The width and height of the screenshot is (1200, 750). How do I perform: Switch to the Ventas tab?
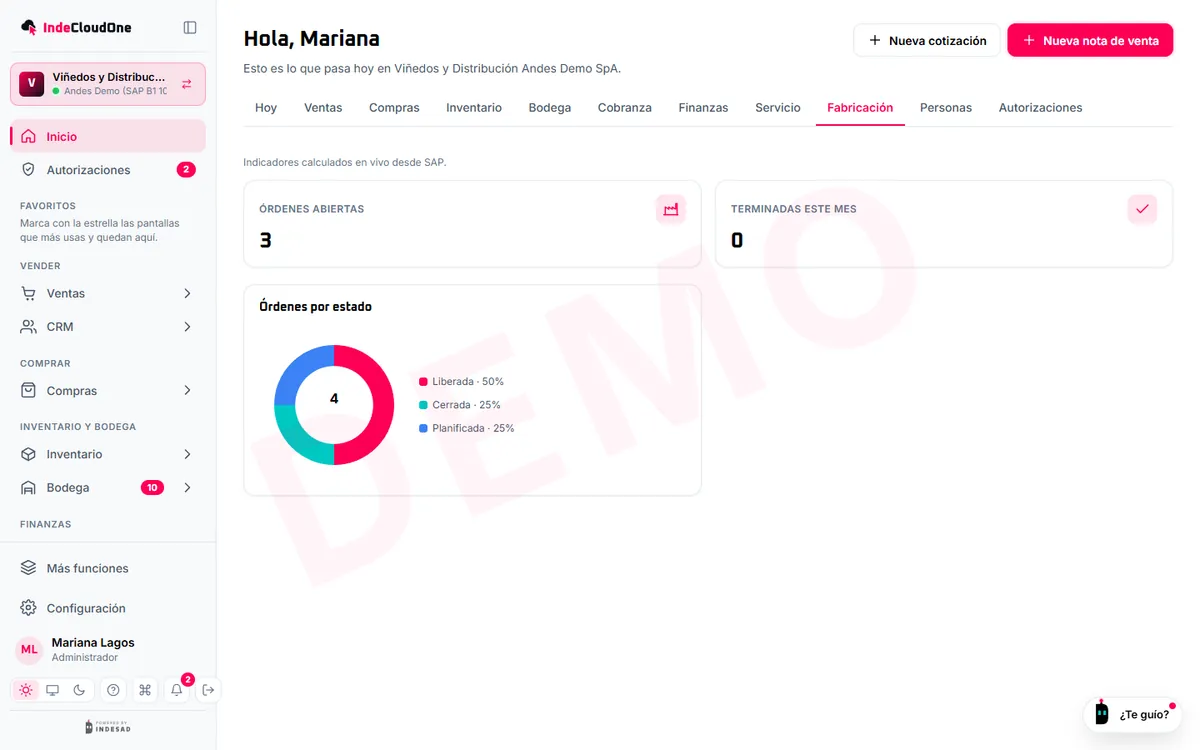pos(323,107)
